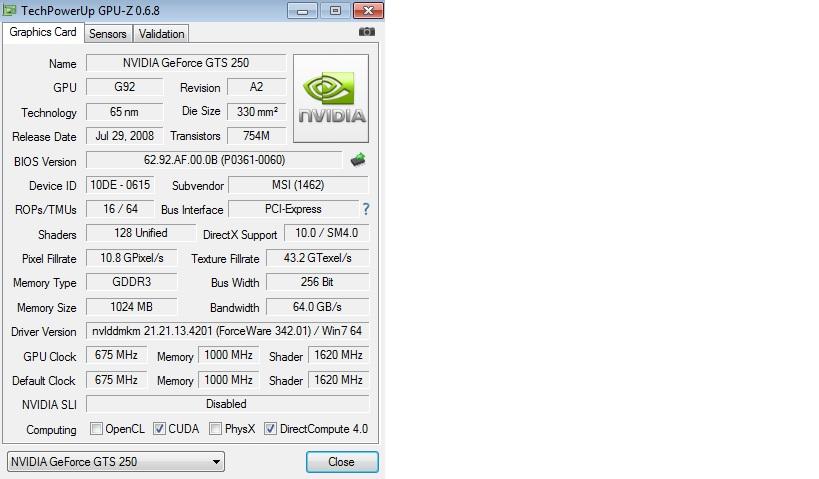Toggle the PhysX checkbox
Viewport: 819px width, 479px height.
tap(215, 429)
